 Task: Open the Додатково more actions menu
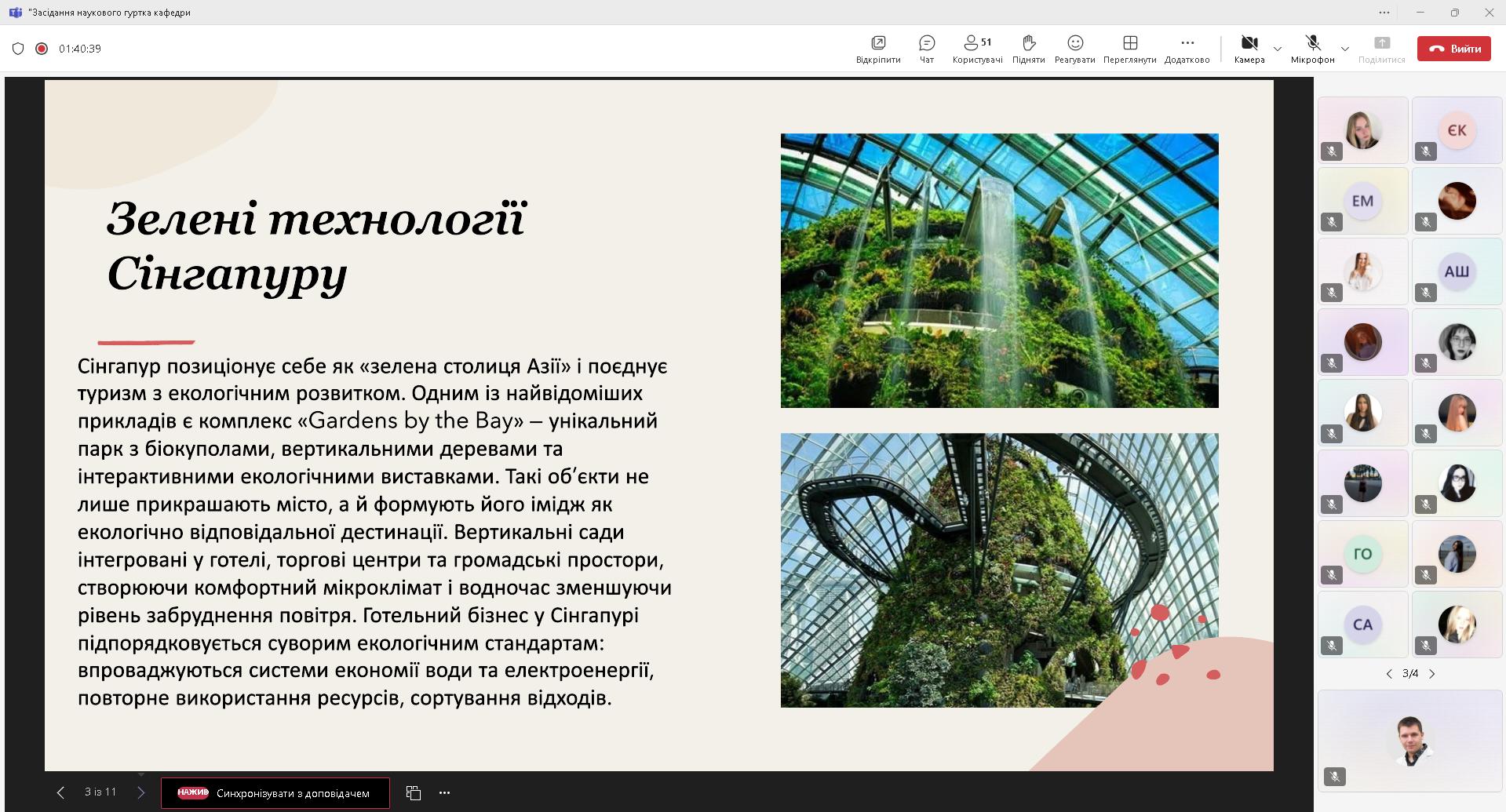[x=1187, y=49]
